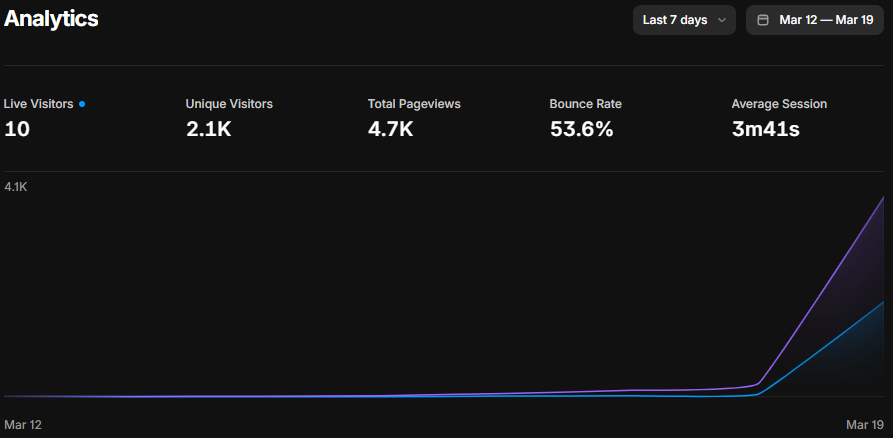Click the 4.1K y-axis label

coord(16,187)
